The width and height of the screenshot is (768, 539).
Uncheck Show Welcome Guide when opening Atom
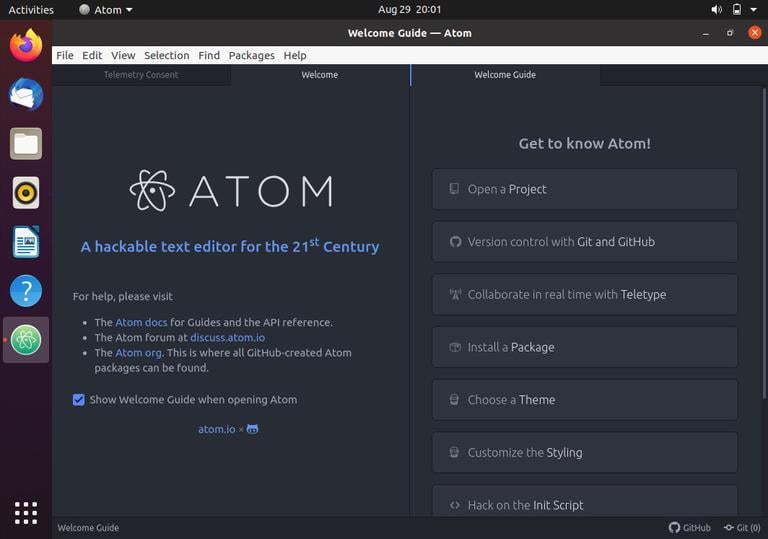click(x=78, y=400)
